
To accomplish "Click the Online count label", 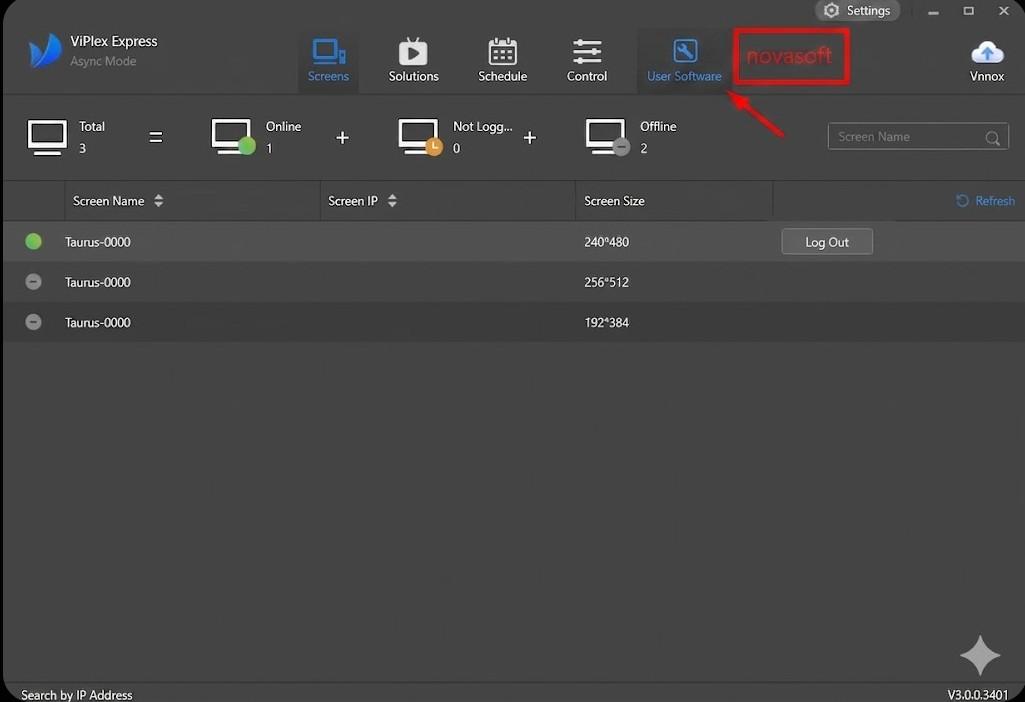I will point(283,126).
